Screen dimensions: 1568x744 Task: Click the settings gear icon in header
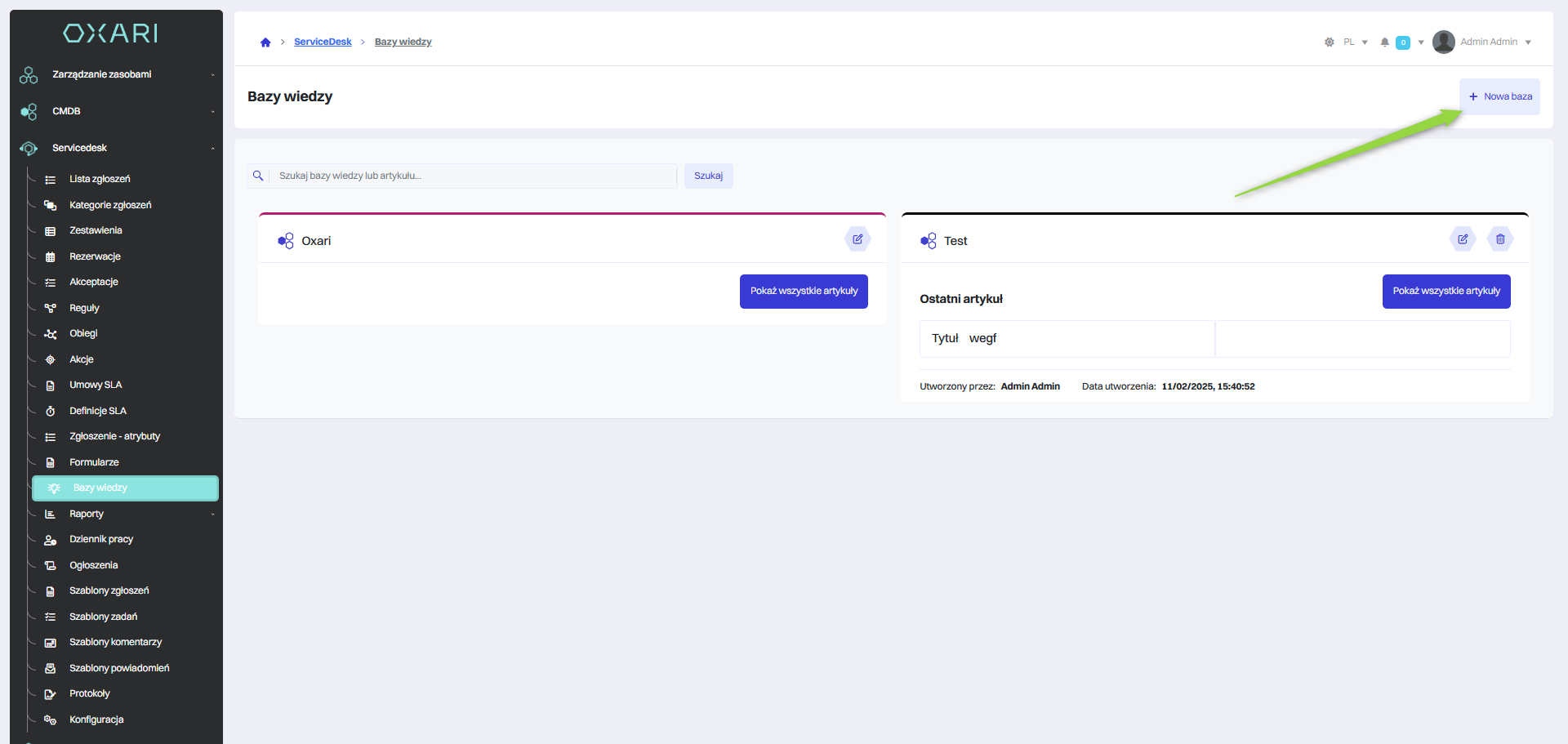(1329, 42)
